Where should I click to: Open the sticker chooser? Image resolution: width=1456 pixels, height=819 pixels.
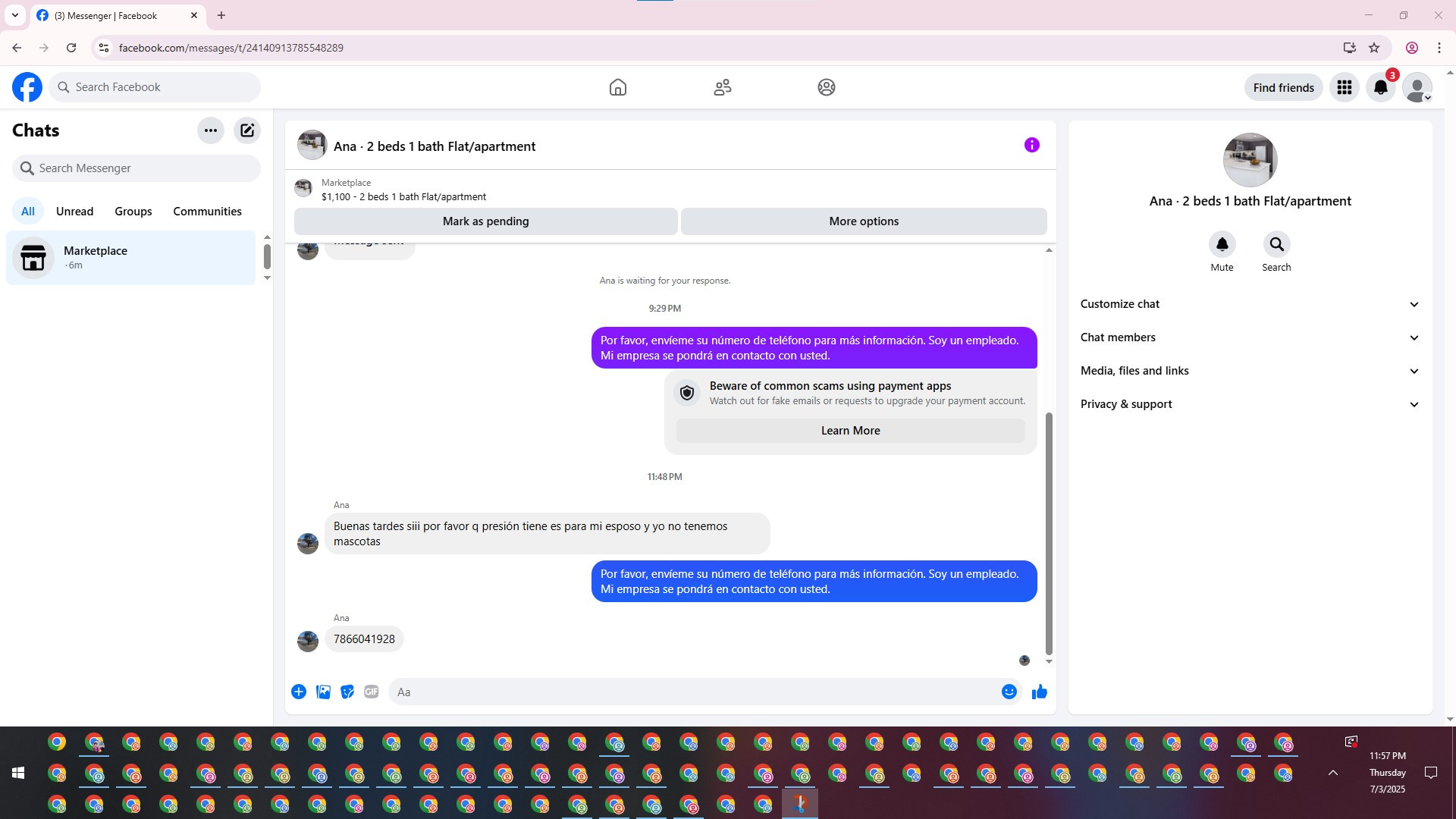pyautogui.click(x=347, y=692)
